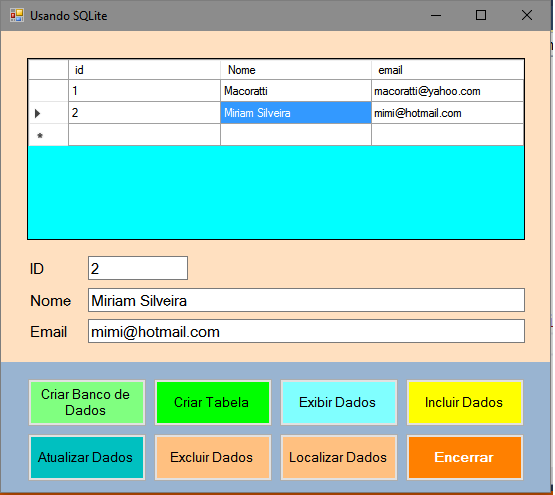Click the email column header
The width and height of the screenshot is (555, 495).
click(x=447, y=70)
